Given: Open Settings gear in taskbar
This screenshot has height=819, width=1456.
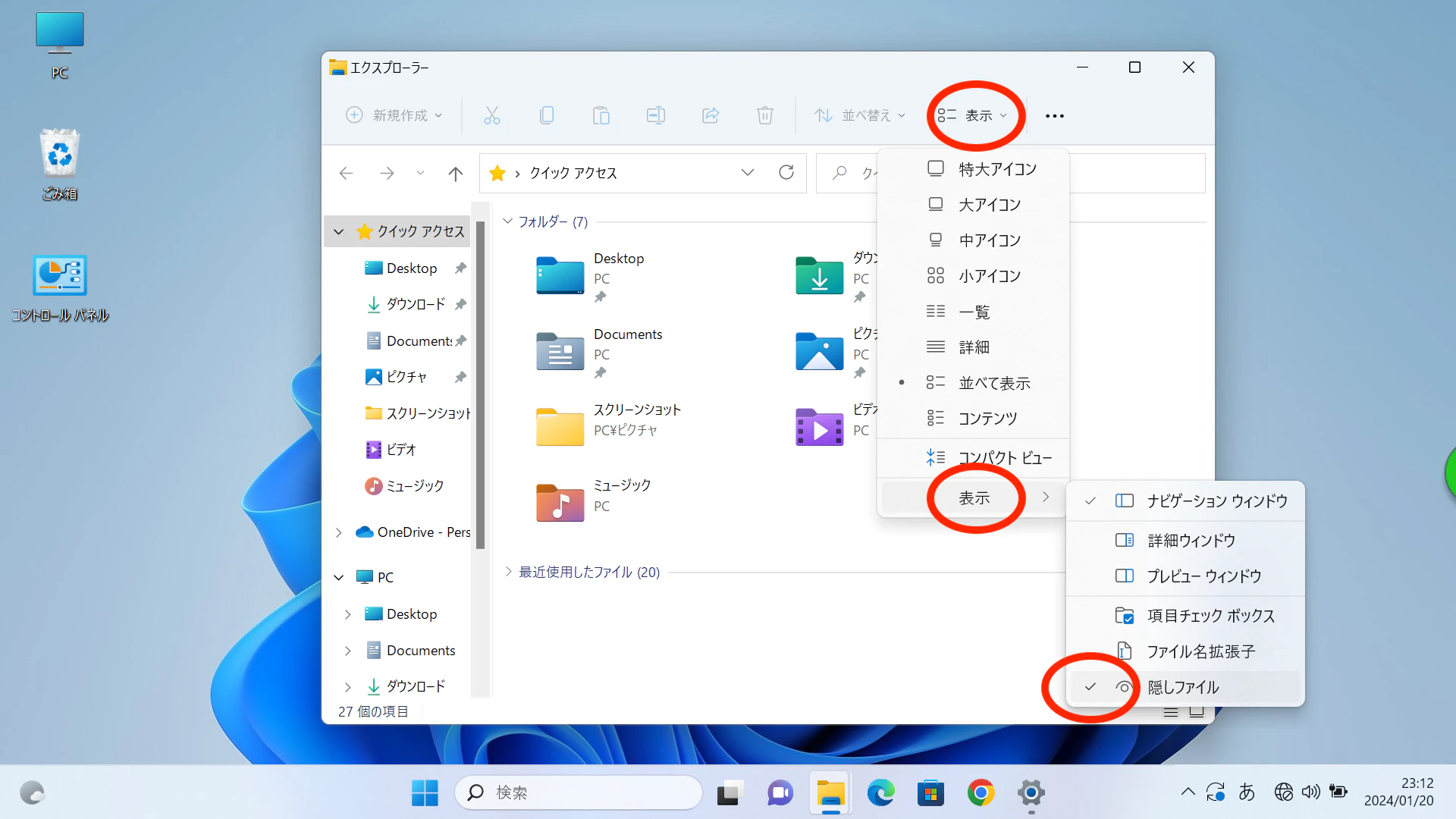Looking at the screenshot, I should pos(1031,793).
